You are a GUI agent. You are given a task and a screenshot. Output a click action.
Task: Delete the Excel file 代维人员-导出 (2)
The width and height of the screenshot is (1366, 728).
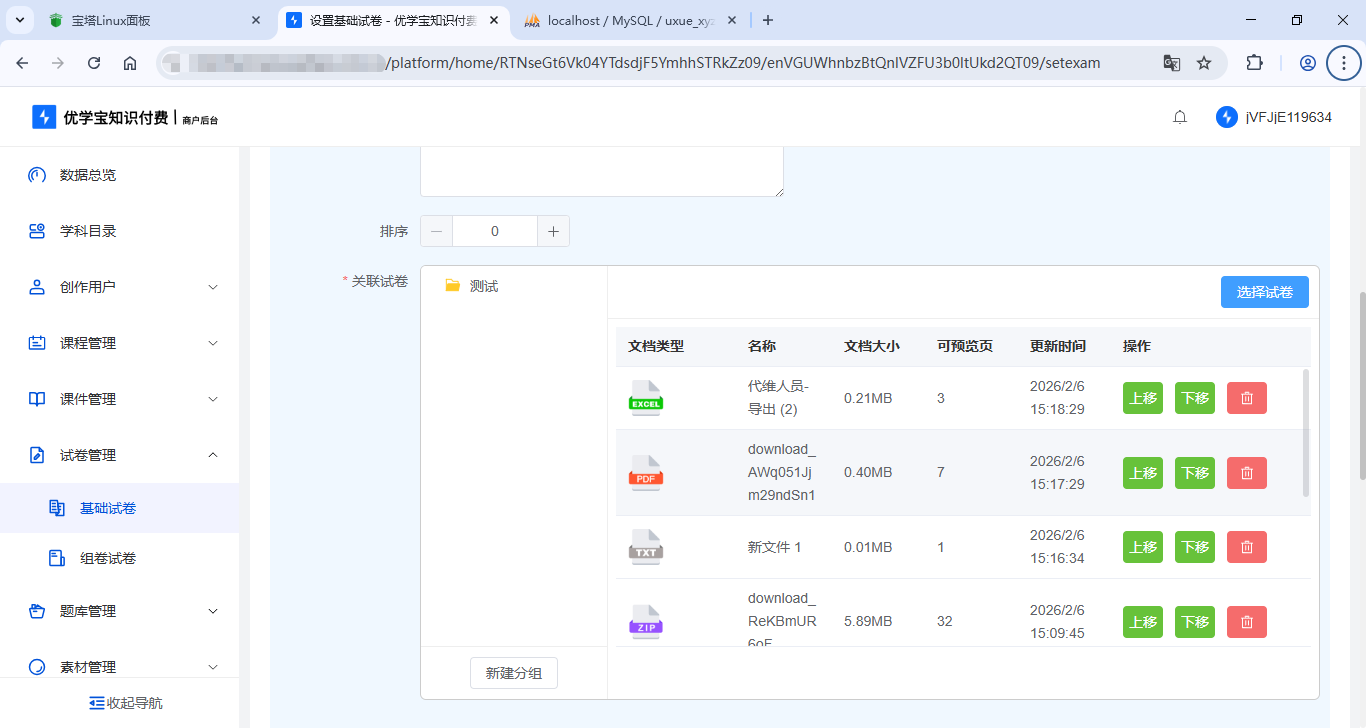click(x=1246, y=398)
